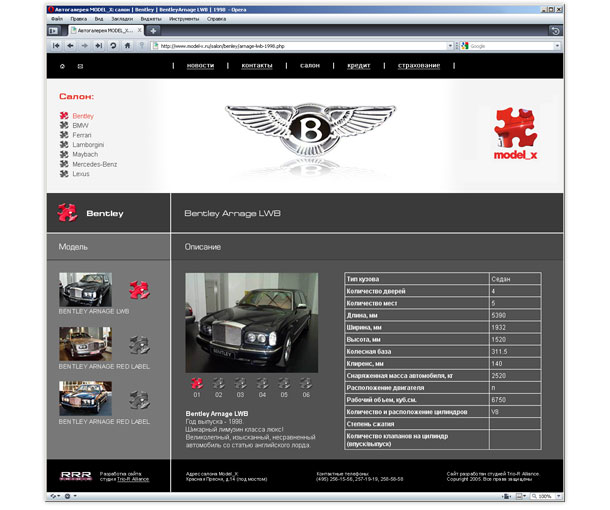Select photo 03 puzzle icon
Viewport: 610px width, 510px height.
coord(240,384)
